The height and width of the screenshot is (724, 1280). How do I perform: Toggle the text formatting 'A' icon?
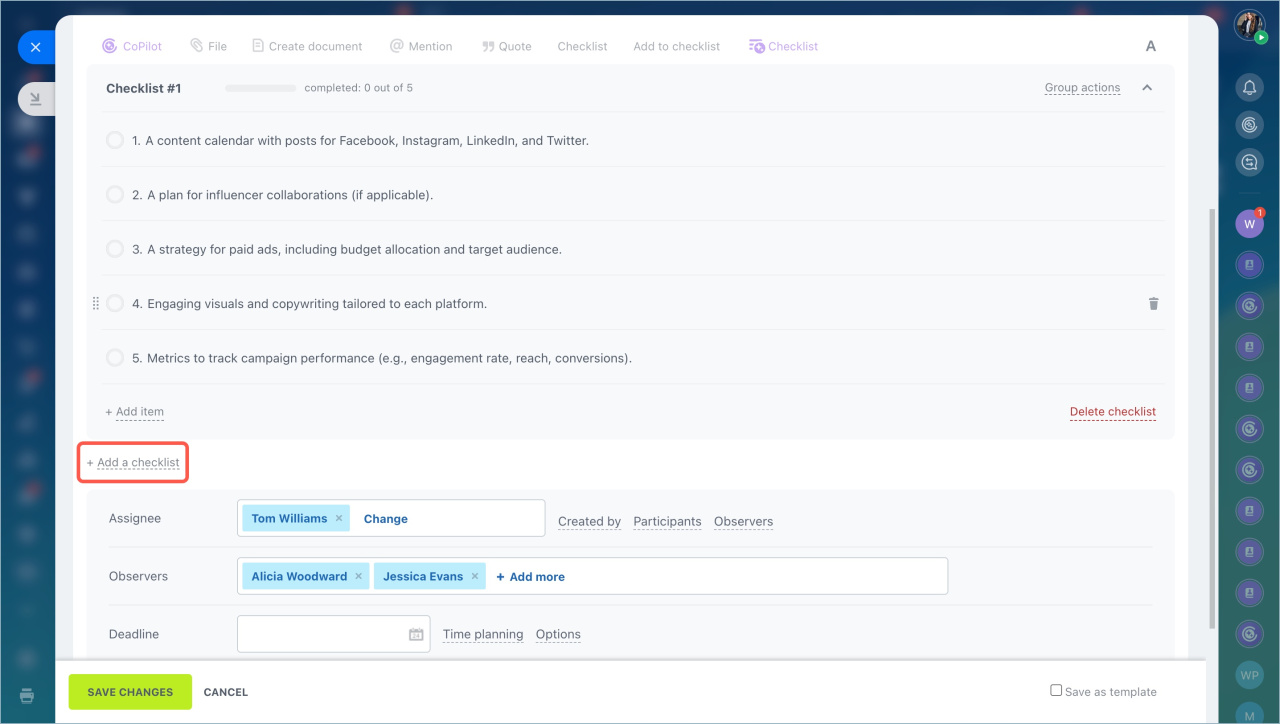(x=1151, y=46)
